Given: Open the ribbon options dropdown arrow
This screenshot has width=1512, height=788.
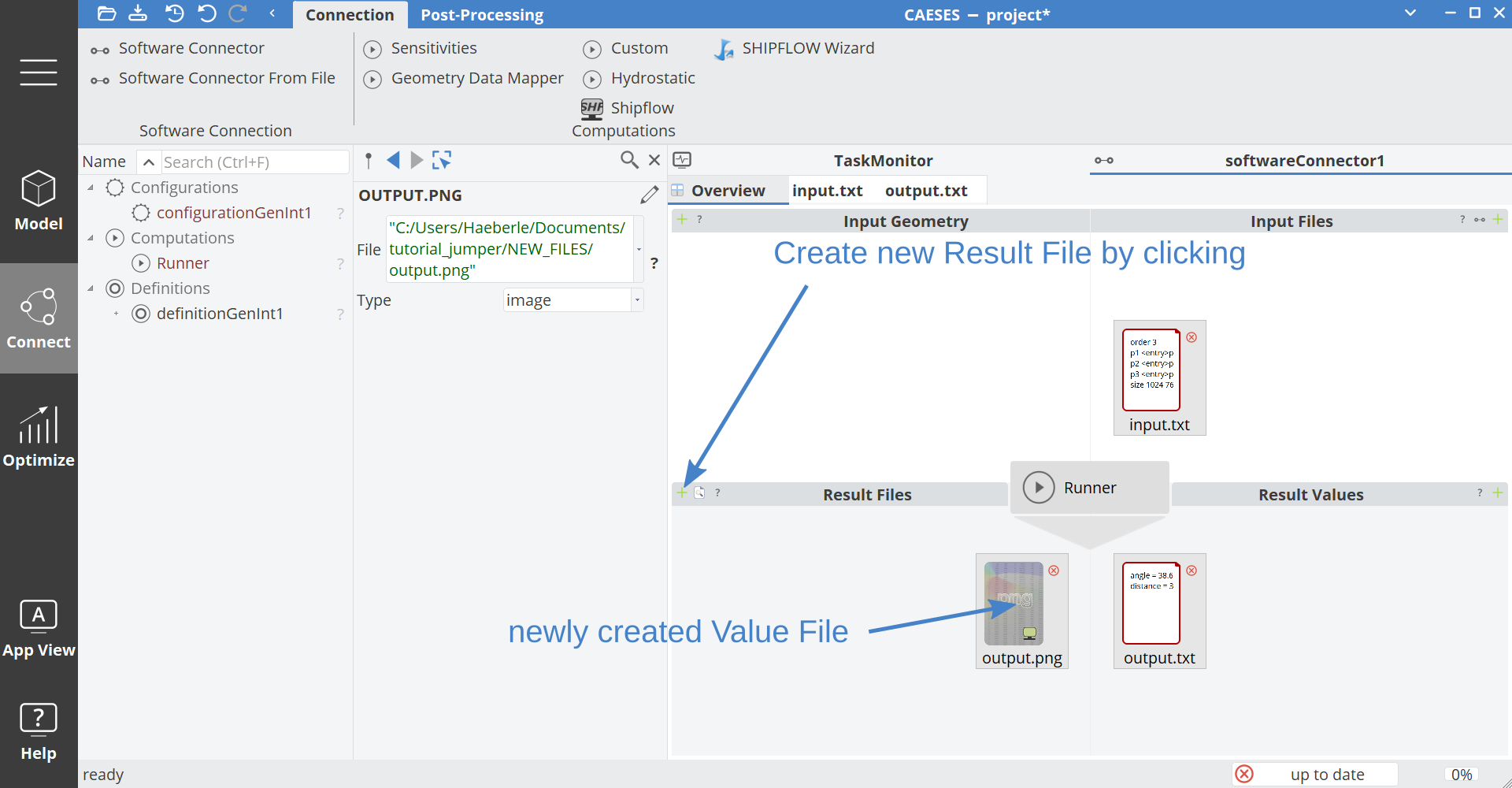Looking at the screenshot, I should 1410,13.
